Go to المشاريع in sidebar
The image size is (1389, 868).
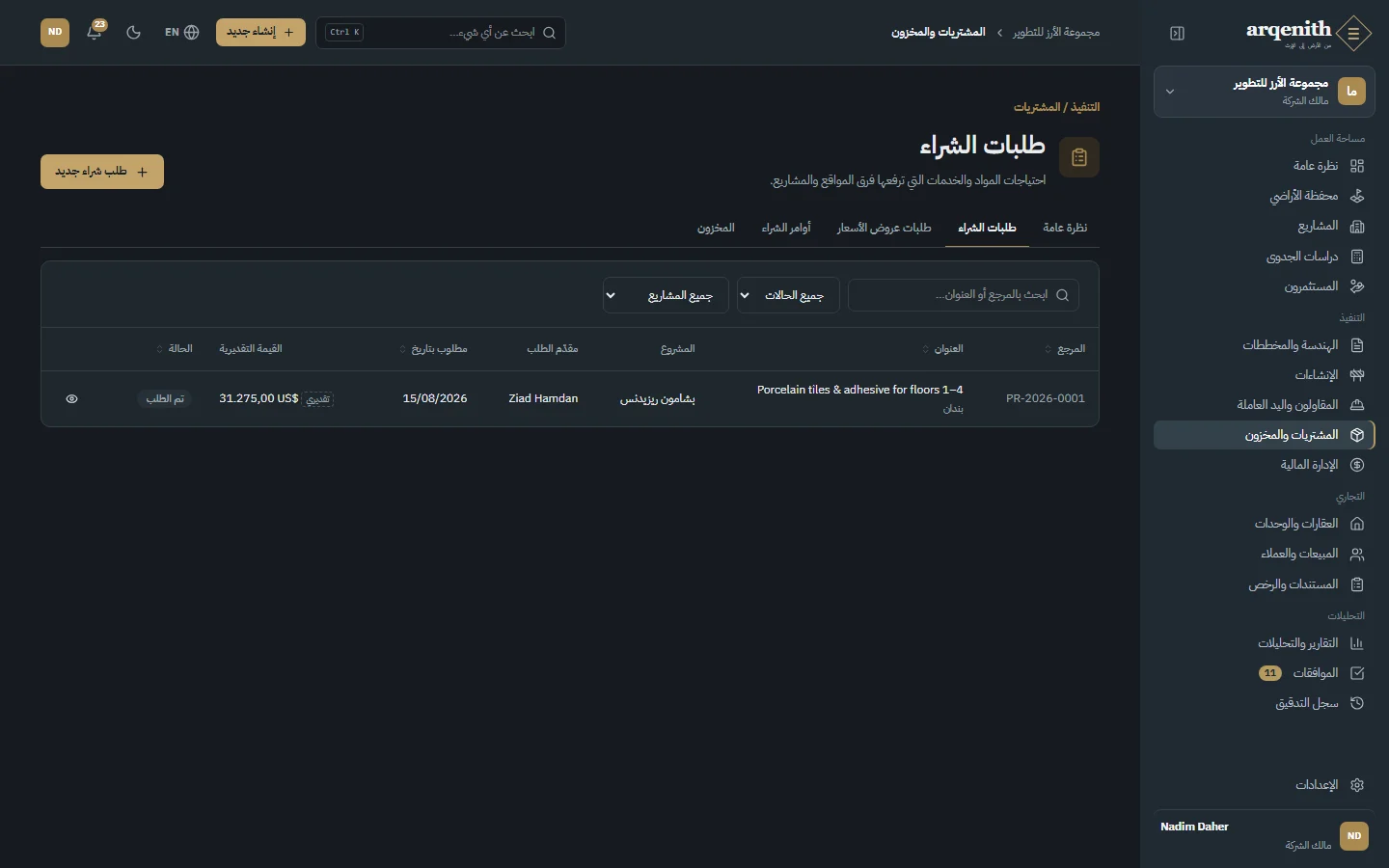tap(1265, 226)
